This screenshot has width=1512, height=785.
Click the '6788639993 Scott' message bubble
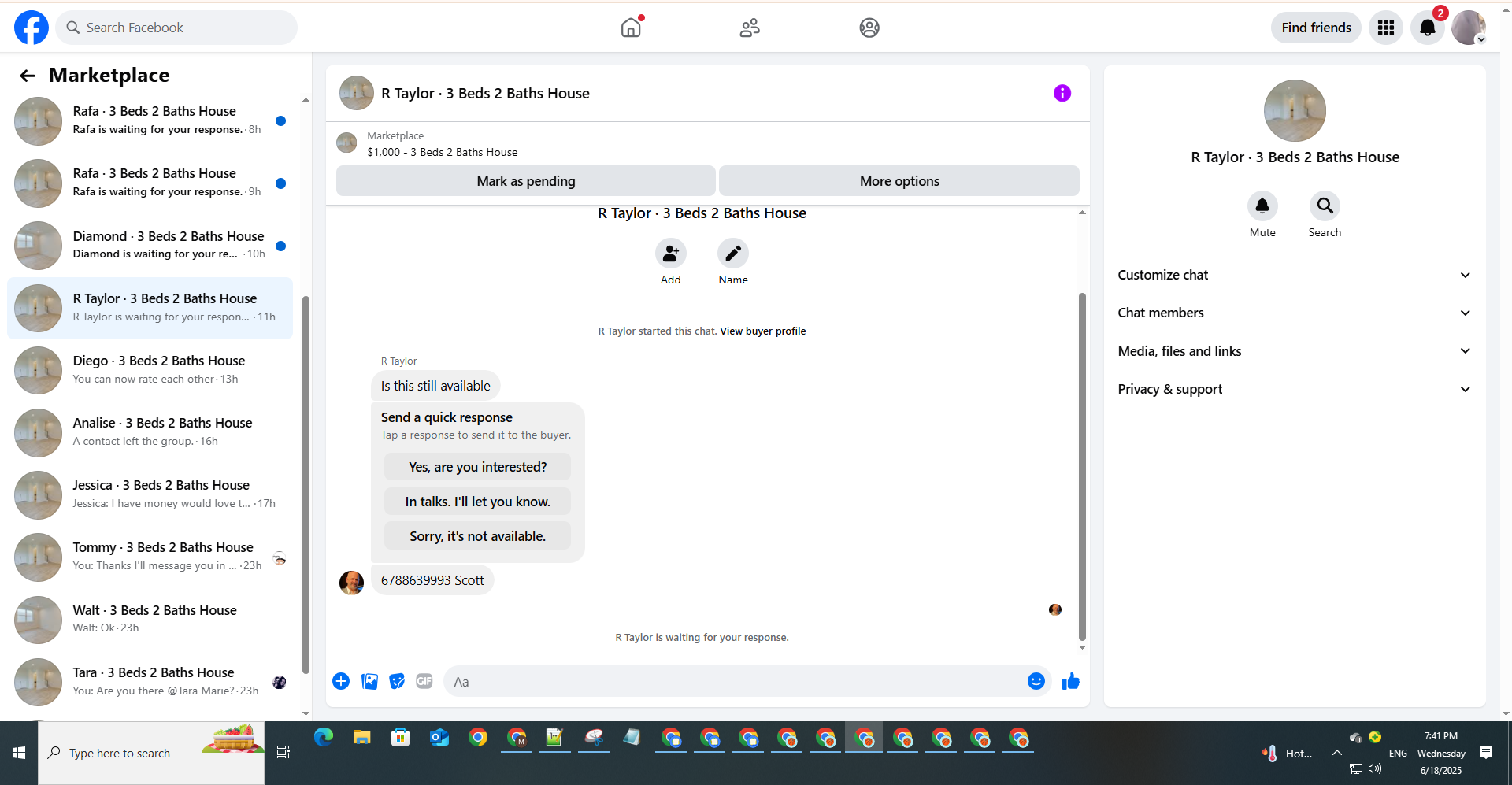(432, 580)
